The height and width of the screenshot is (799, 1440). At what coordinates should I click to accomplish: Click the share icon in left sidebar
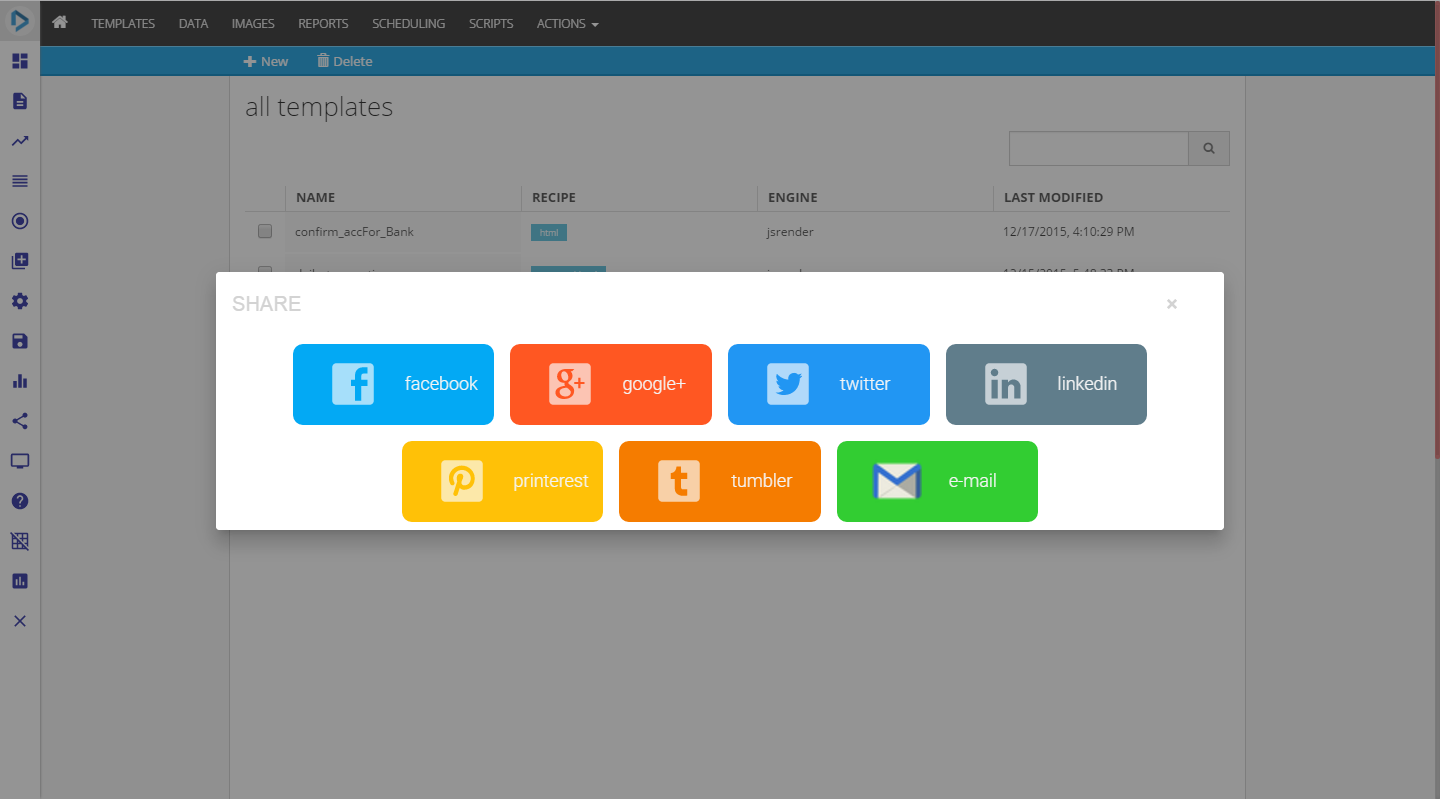pos(20,421)
